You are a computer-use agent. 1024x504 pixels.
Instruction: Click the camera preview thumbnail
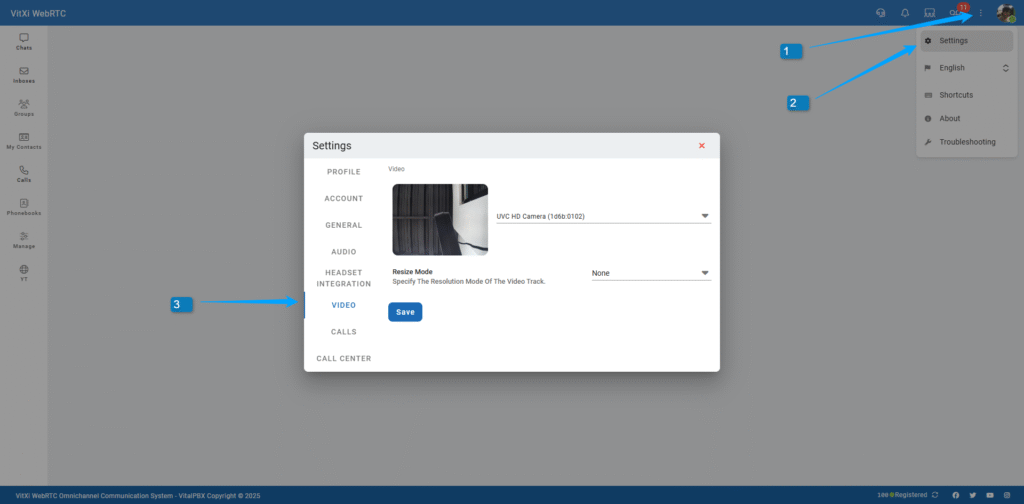[x=440, y=219]
